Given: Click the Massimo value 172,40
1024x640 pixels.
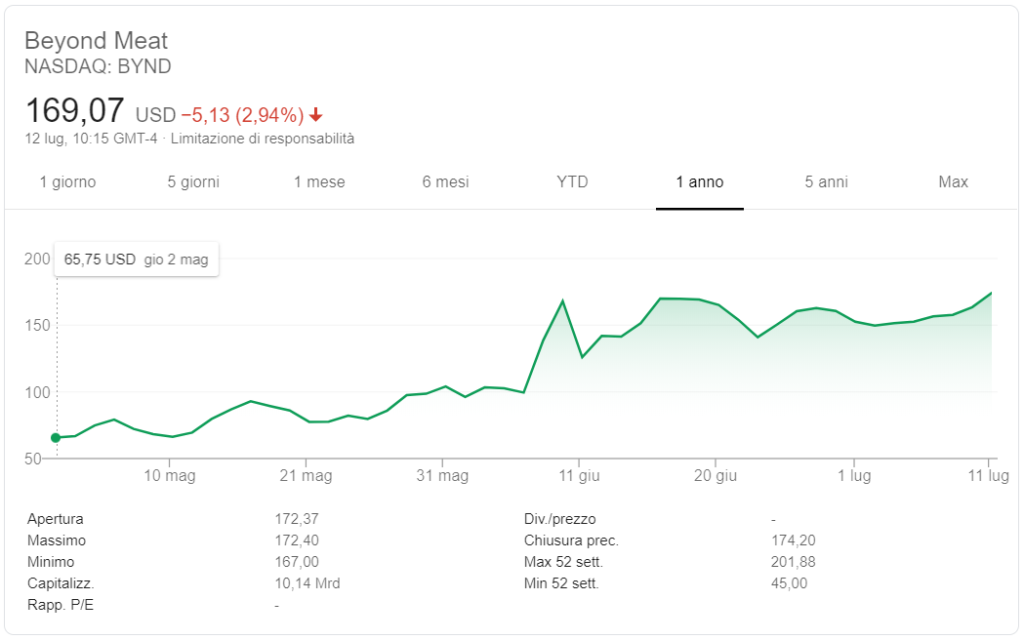Looking at the screenshot, I should pyautogui.click(x=296, y=541).
